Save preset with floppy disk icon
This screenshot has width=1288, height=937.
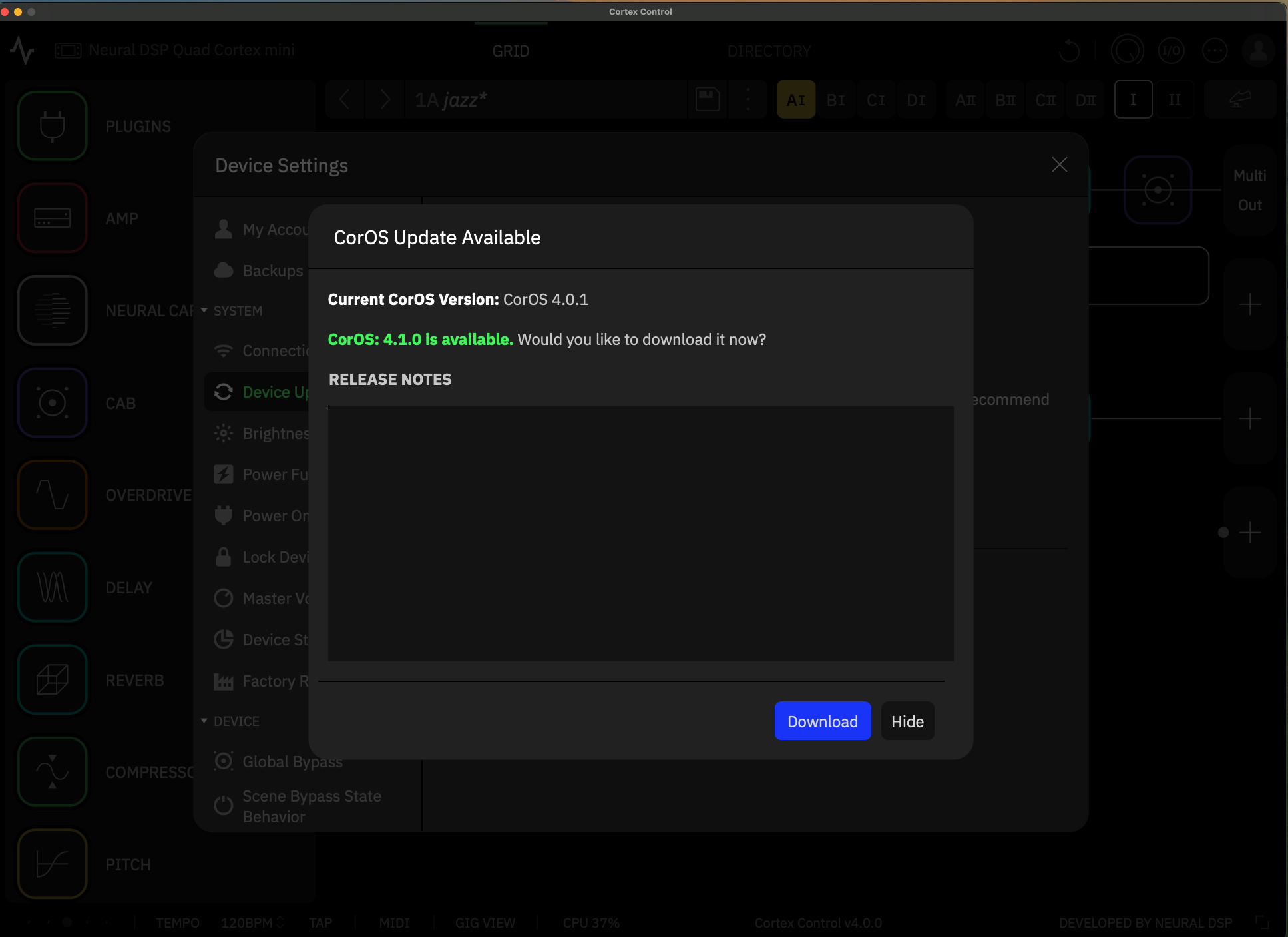[708, 100]
